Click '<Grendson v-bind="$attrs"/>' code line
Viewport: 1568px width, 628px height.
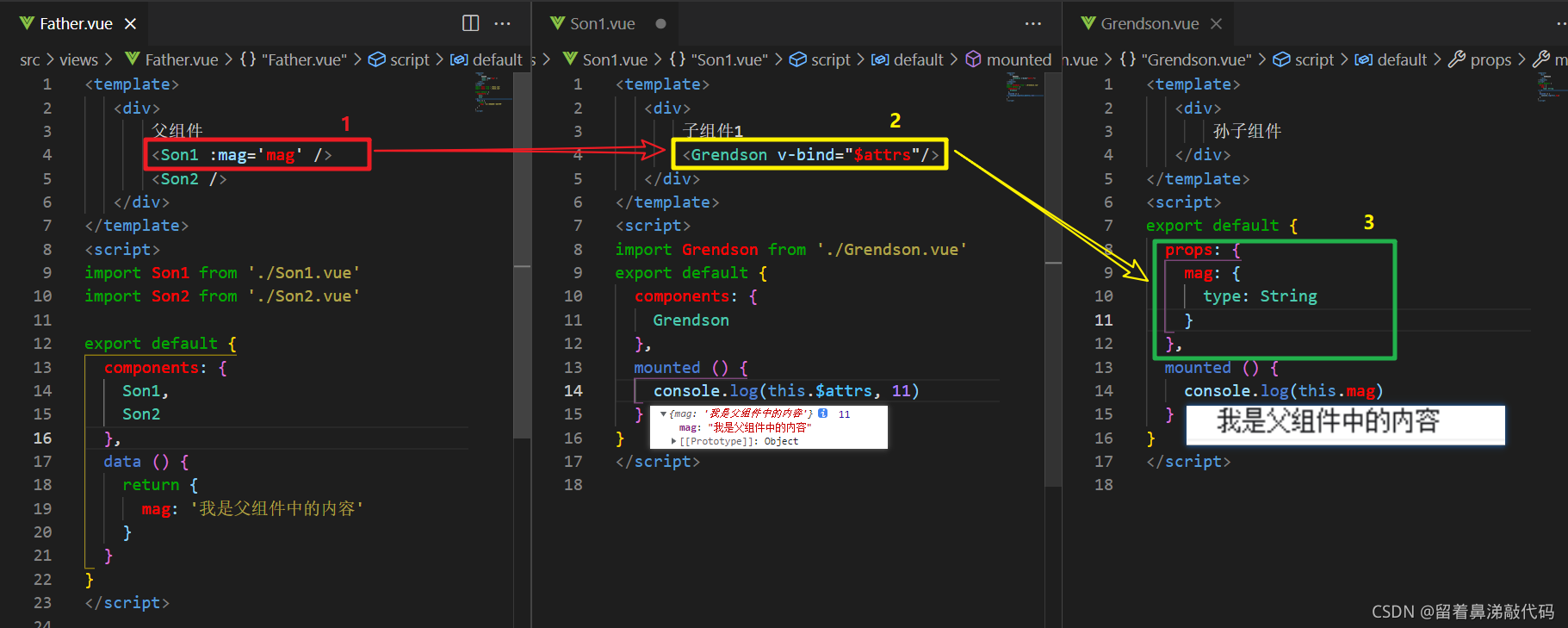coord(810,155)
